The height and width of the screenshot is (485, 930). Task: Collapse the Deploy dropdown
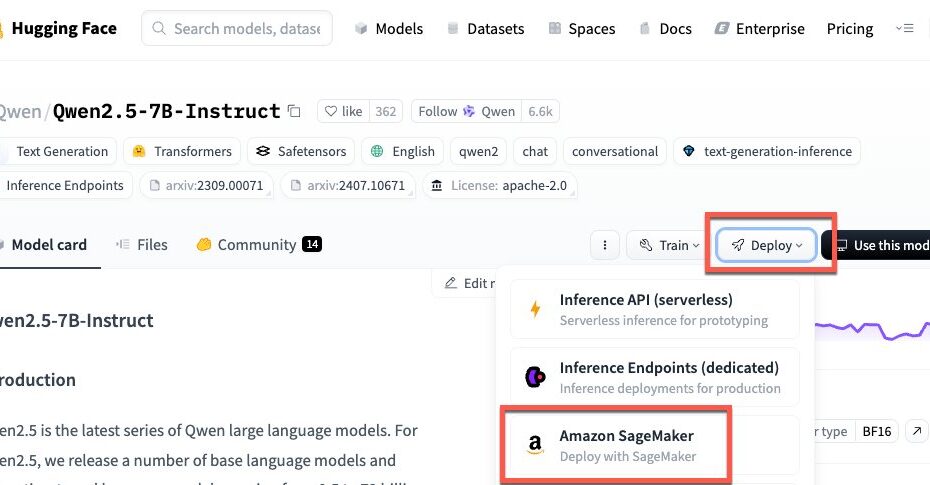click(x=766, y=245)
